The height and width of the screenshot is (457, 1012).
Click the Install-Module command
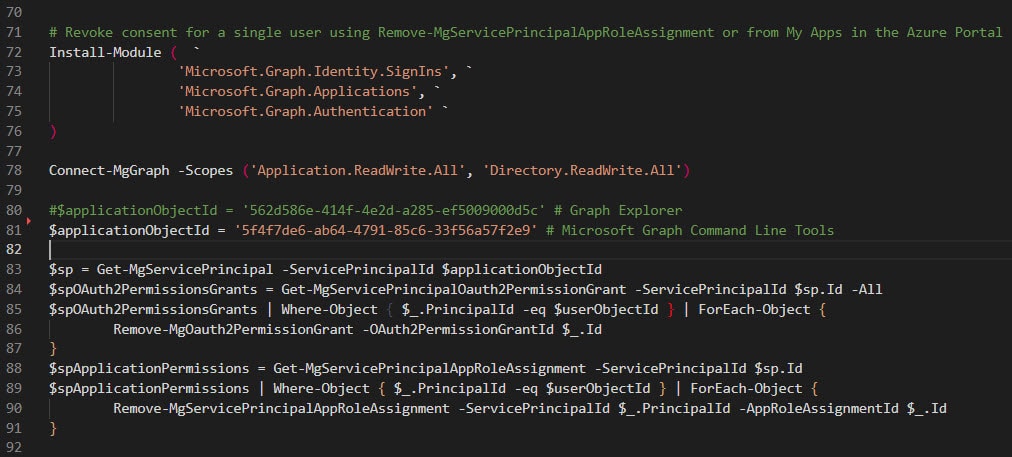click(x=105, y=52)
